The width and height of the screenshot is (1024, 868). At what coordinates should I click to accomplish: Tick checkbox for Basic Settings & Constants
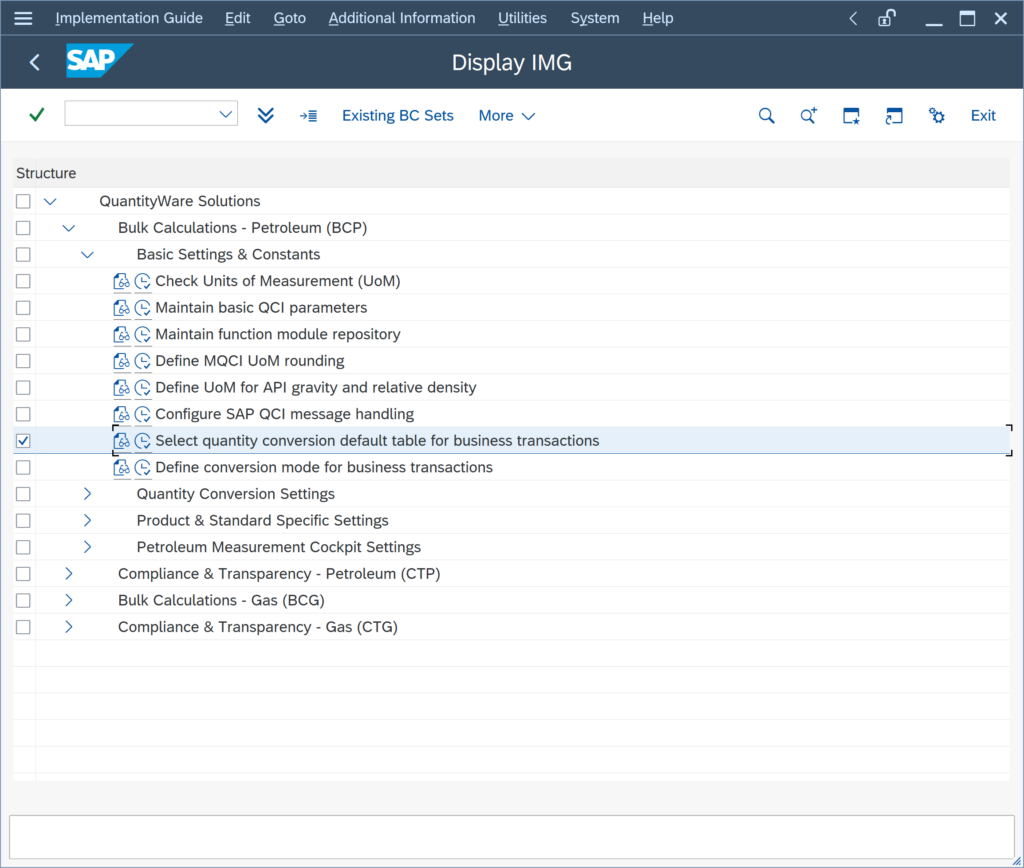coord(24,255)
